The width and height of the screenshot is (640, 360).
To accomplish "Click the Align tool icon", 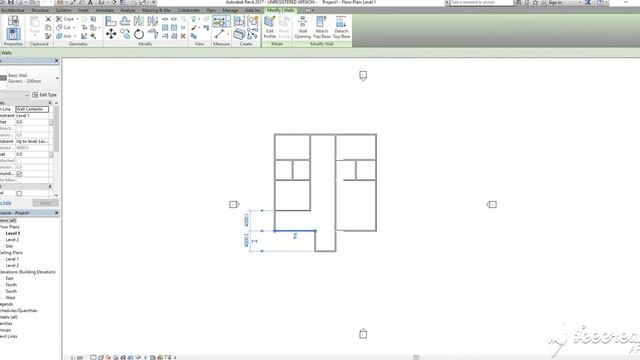I will (x=111, y=21).
